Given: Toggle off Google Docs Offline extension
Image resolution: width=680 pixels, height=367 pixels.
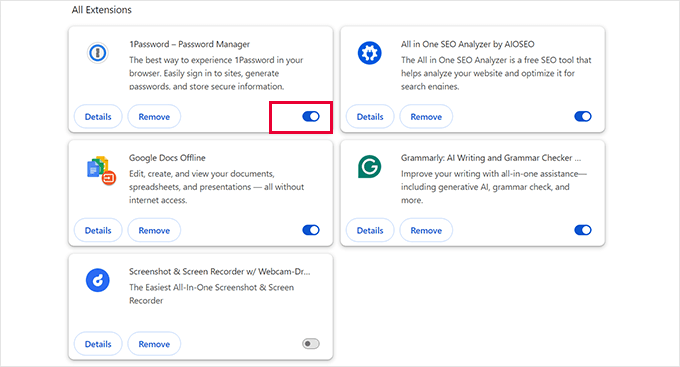Looking at the screenshot, I should tap(311, 230).
